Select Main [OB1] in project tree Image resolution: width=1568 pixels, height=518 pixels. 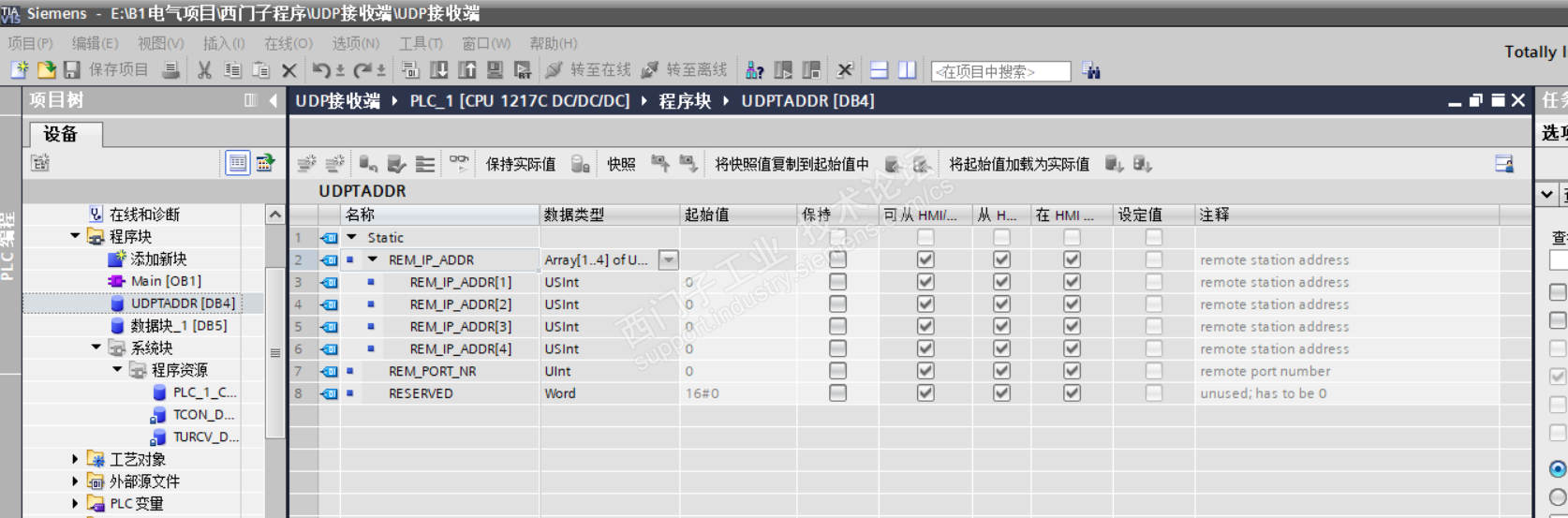click(166, 281)
